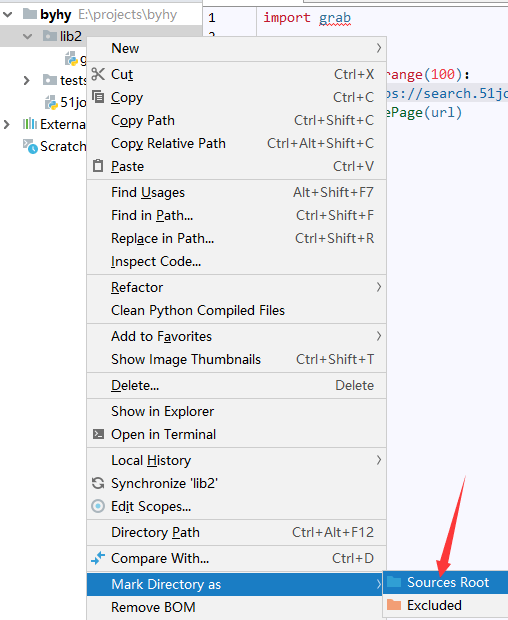Click the Paste clipboard icon
This screenshot has height=620, width=508.
98,166
